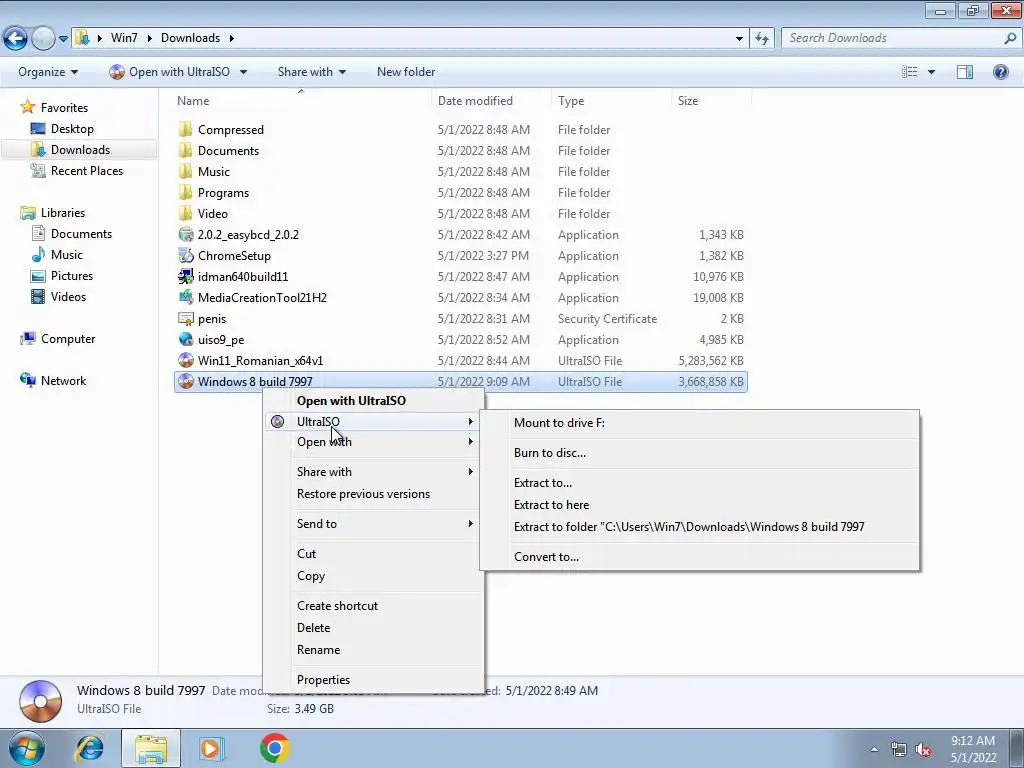Open the address bar history dropdown
This screenshot has height=768, width=1024.
(739, 39)
